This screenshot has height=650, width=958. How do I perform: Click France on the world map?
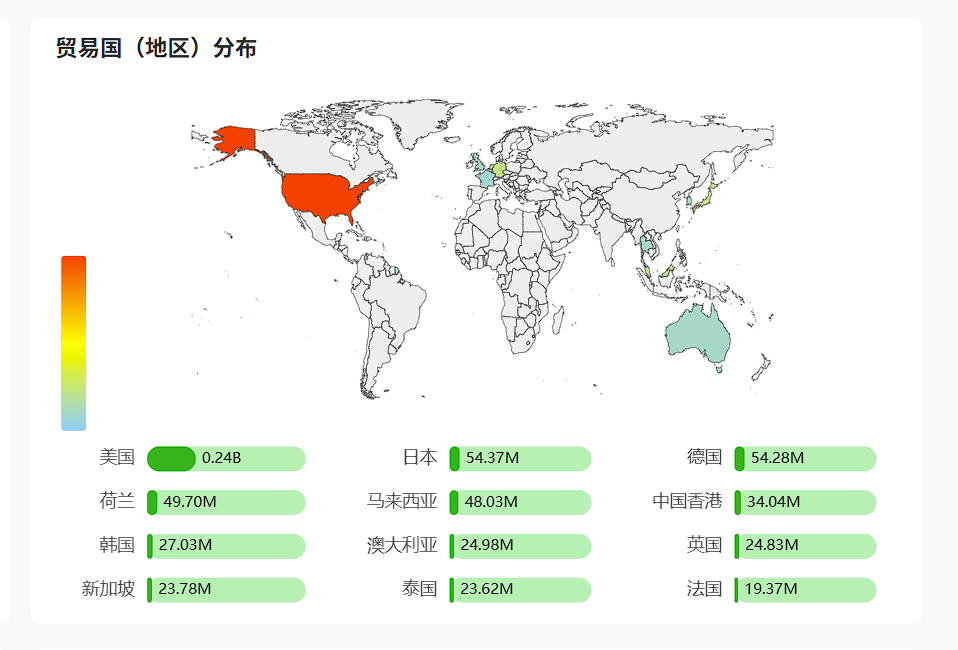[486, 178]
